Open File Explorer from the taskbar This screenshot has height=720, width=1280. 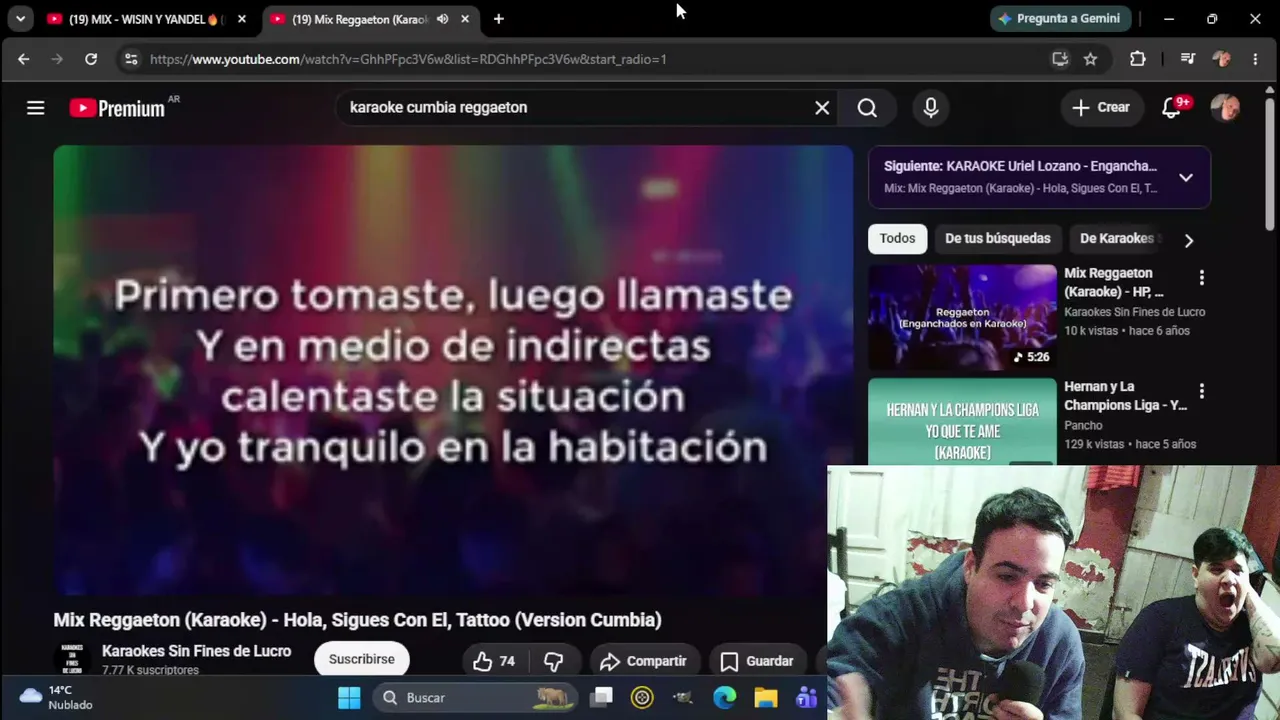(765, 698)
